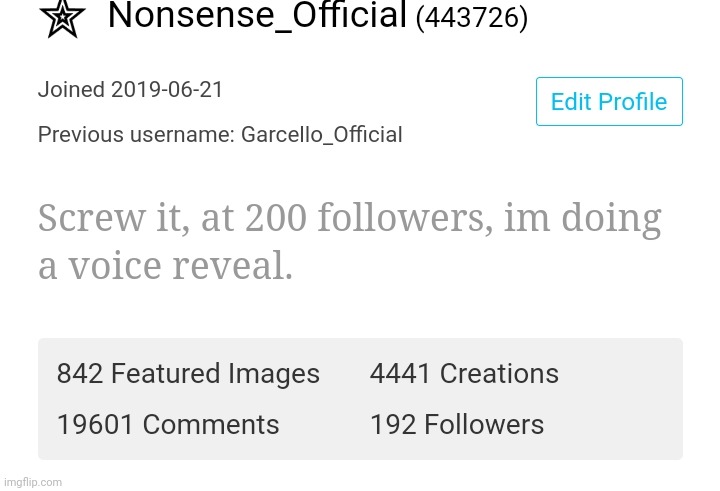Click 'a voice reveal.' in the tagline

(x=165, y=267)
